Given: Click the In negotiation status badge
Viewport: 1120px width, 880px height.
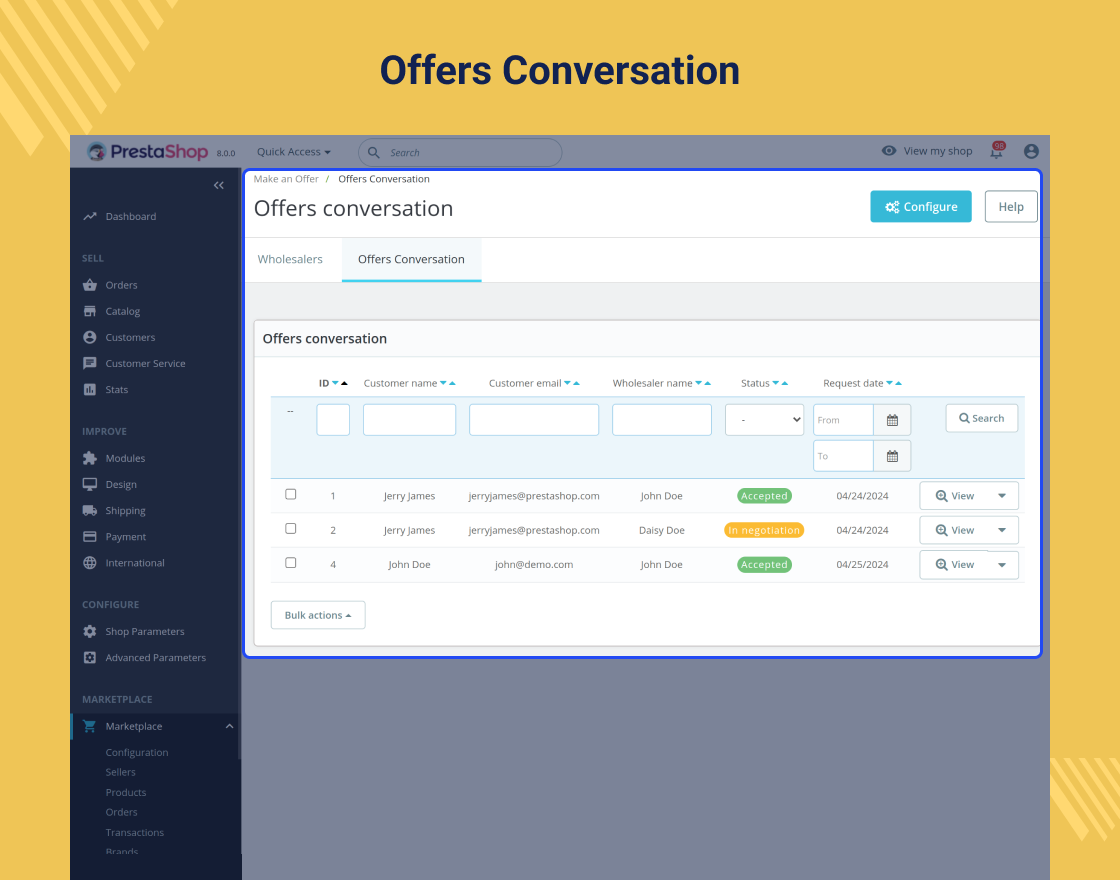Looking at the screenshot, I should [x=764, y=530].
